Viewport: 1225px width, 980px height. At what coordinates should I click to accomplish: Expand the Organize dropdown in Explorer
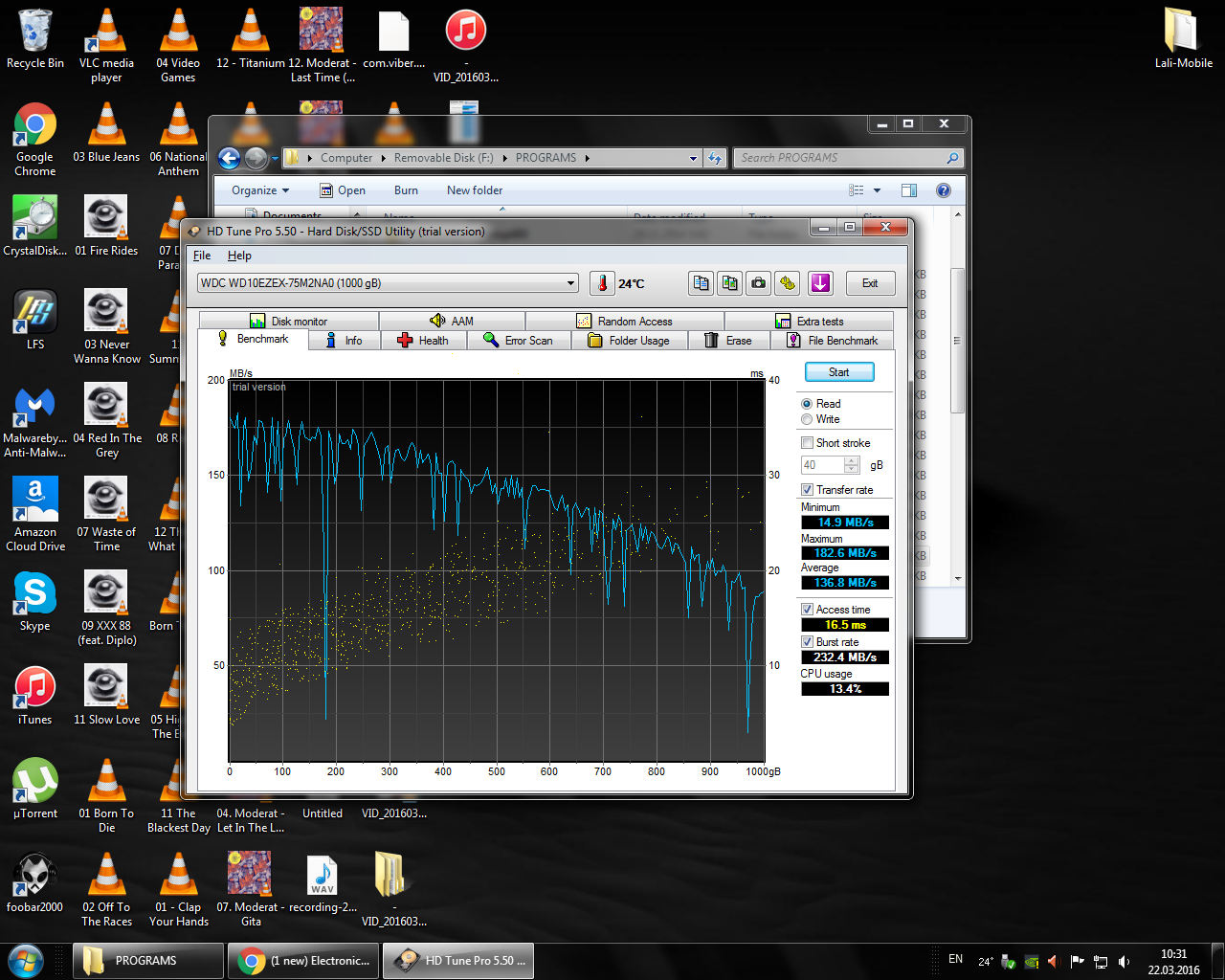tap(259, 190)
